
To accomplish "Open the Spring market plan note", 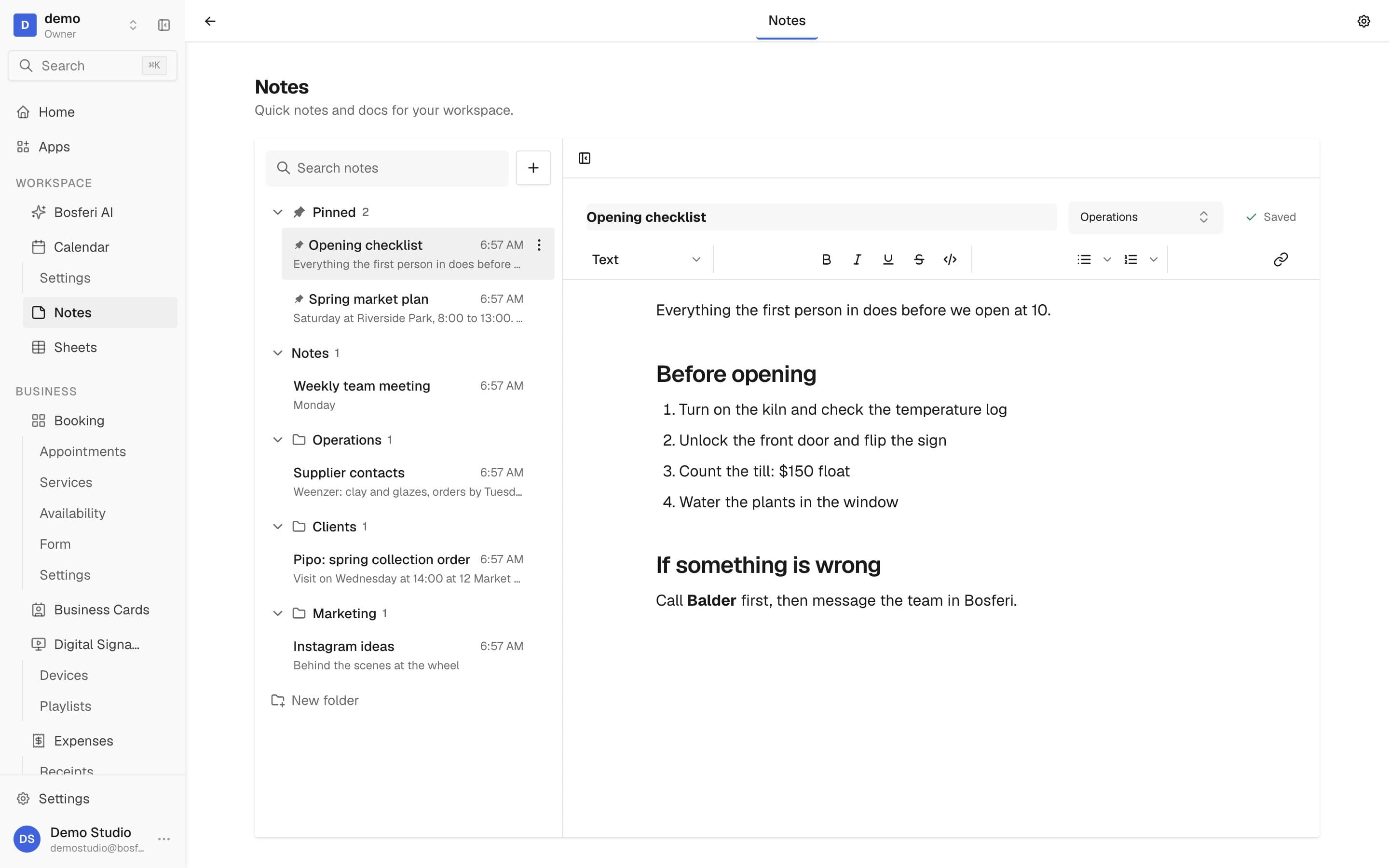I will click(x=418, y=308).
